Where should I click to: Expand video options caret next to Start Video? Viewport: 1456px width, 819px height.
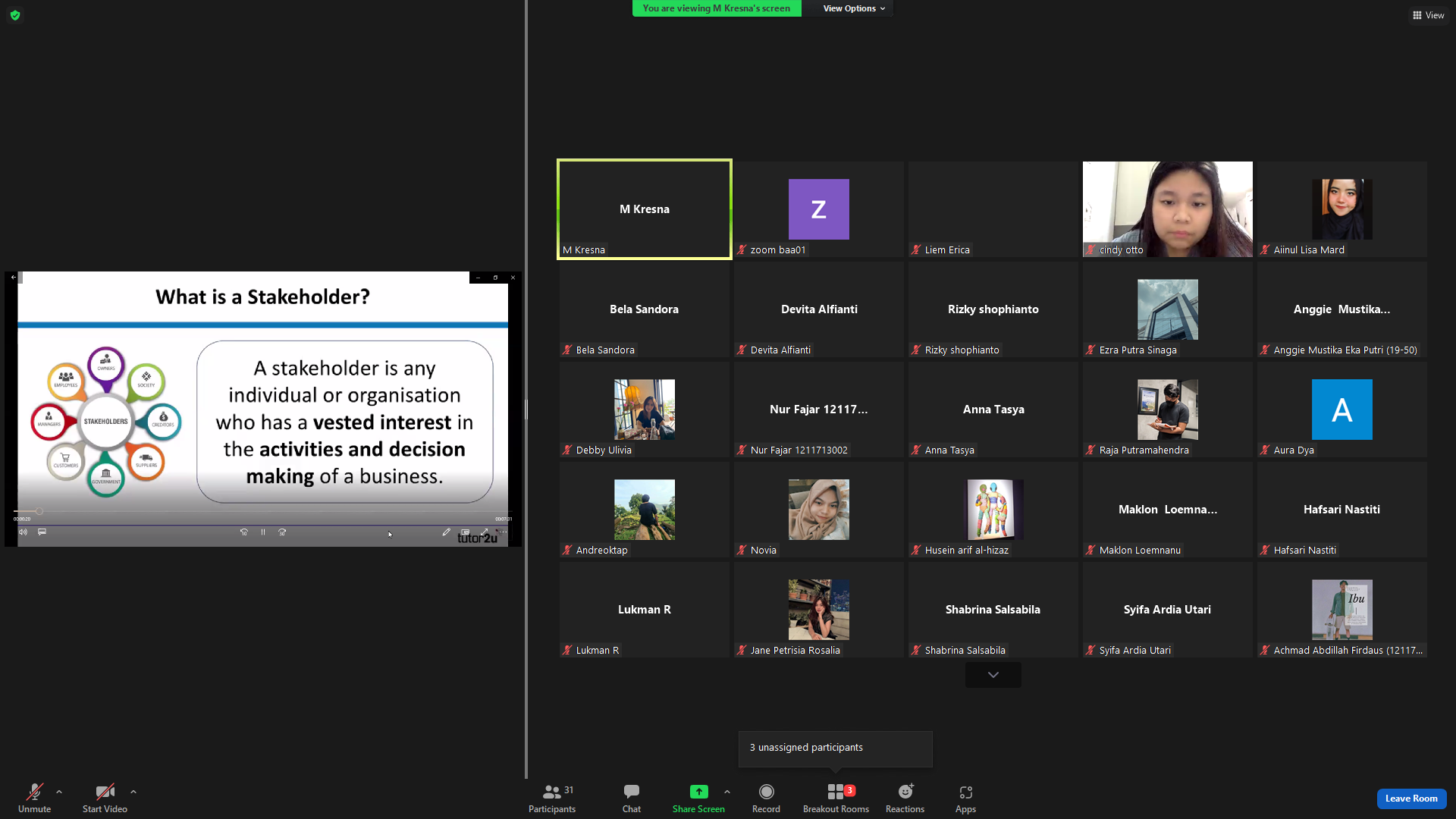tap(133, 792)
